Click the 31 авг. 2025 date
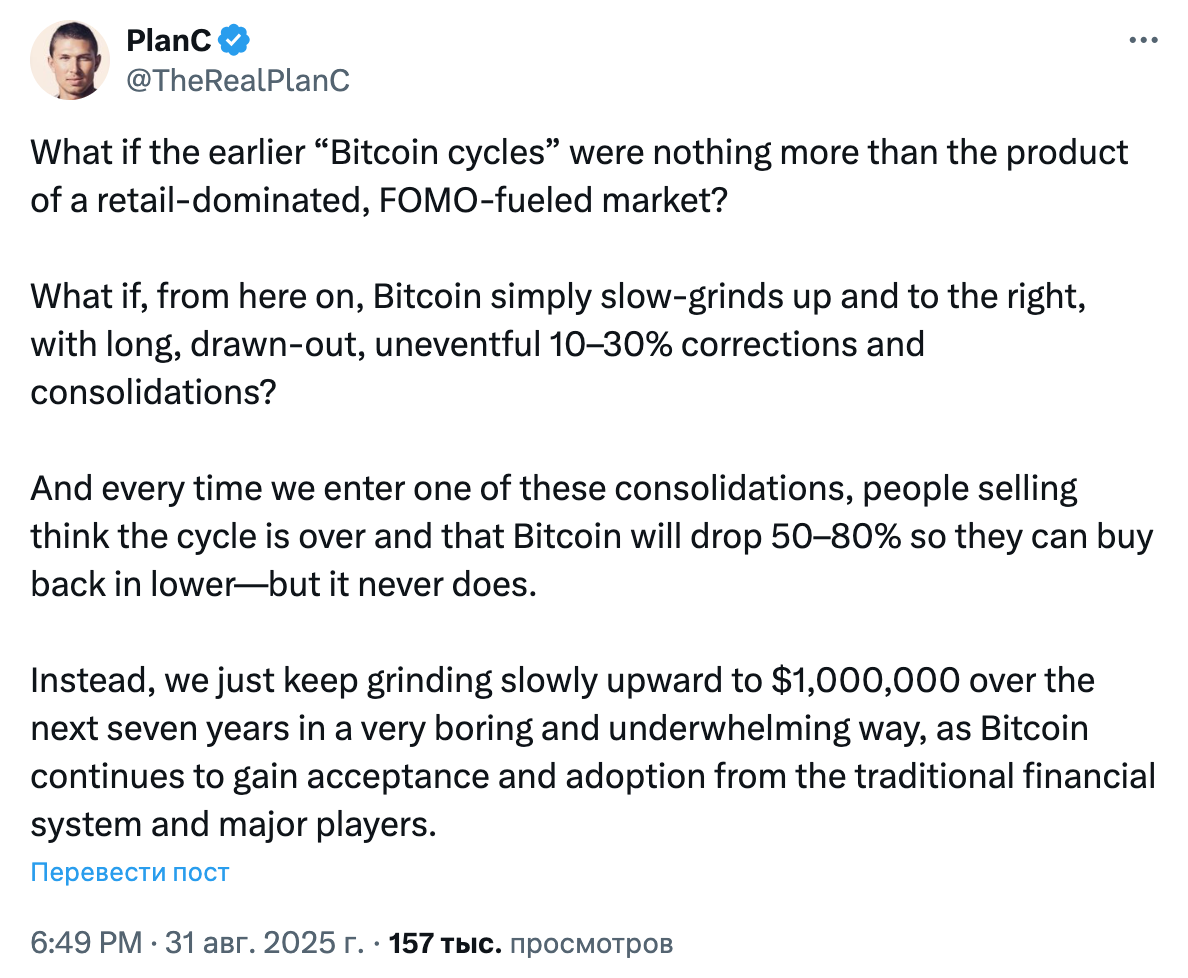 click(x=264, y=943)
